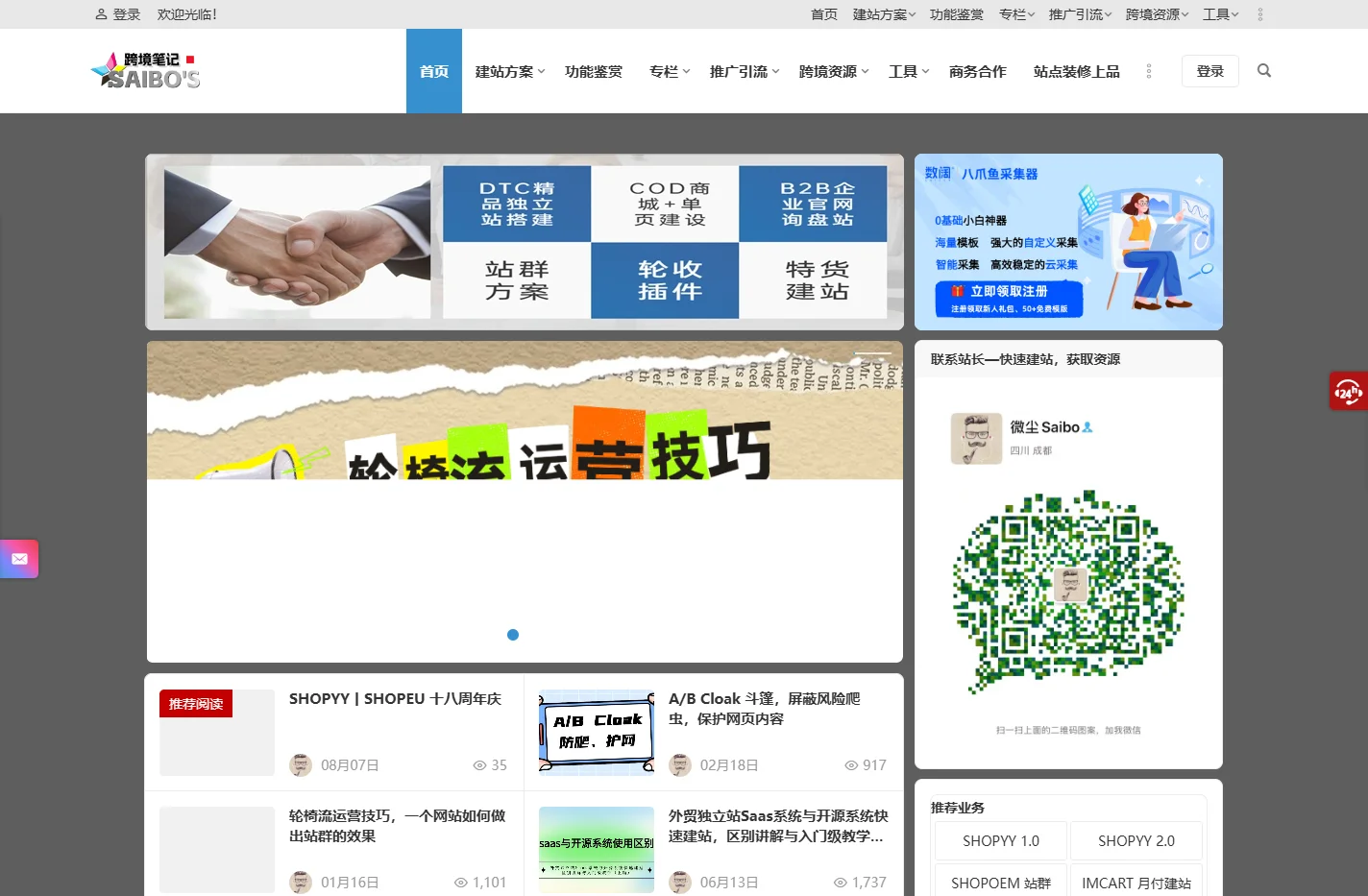1368x896 pixels.
Task: Select the 首页 main navigation tab
Action: coord(434,71)
